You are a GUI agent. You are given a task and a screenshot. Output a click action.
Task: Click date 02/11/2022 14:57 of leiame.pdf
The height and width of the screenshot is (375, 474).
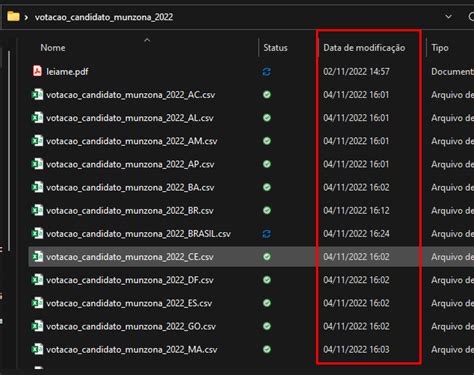coord(356,71)
